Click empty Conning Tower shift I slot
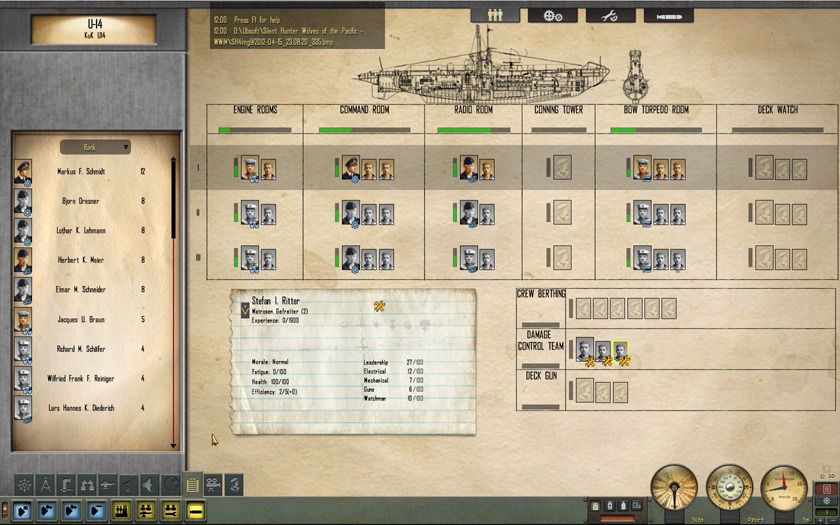This screenshot has width=840, height=525. tap(562, 168)
